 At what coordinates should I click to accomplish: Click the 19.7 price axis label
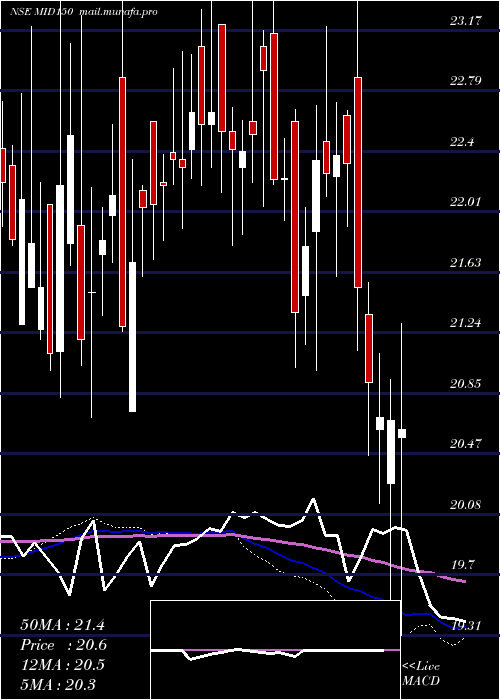[x=462, y=565]
